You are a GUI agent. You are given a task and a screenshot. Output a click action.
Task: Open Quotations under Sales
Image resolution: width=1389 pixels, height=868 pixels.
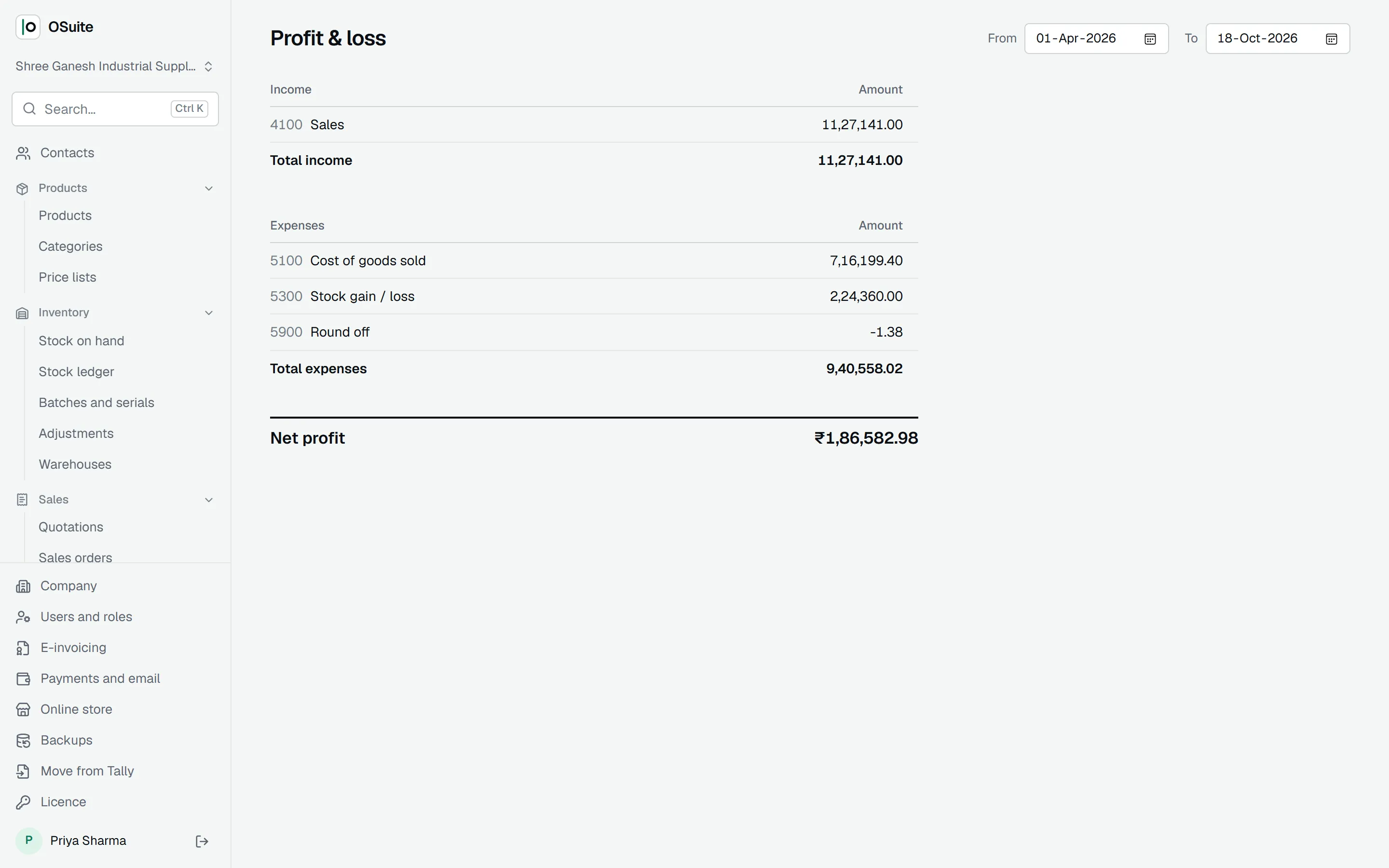click(70, 527)
